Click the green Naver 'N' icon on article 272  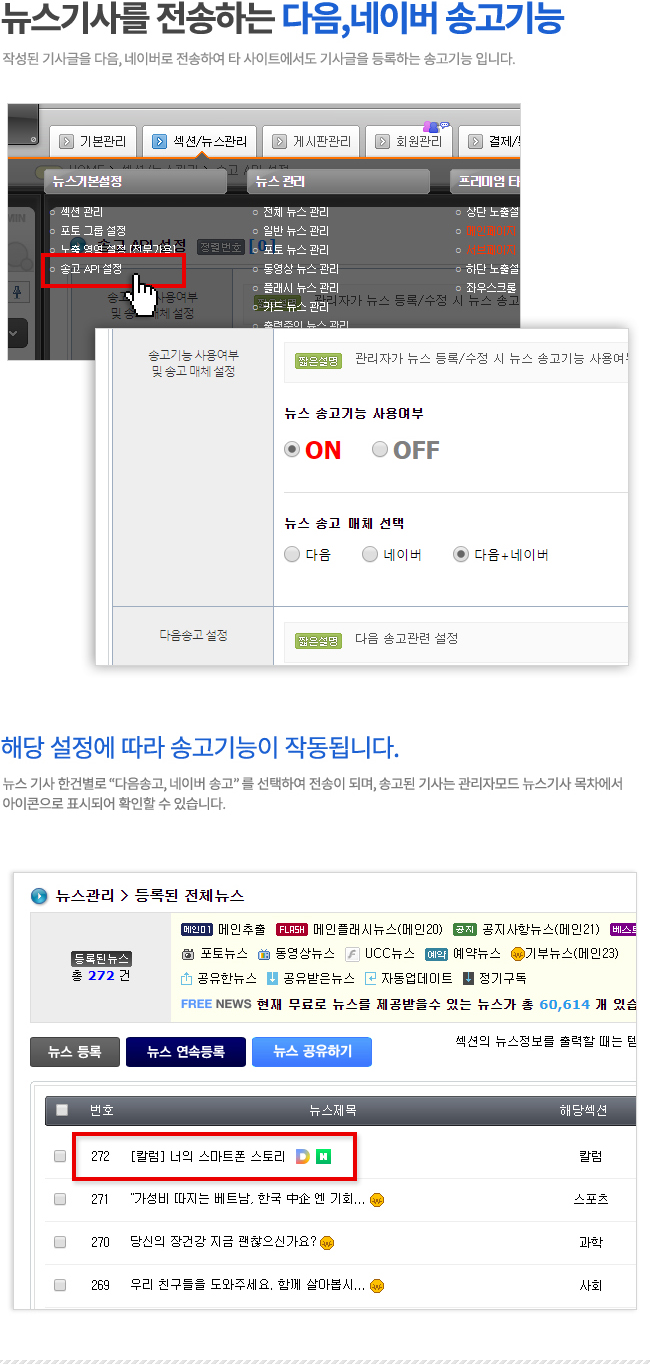323,1156
